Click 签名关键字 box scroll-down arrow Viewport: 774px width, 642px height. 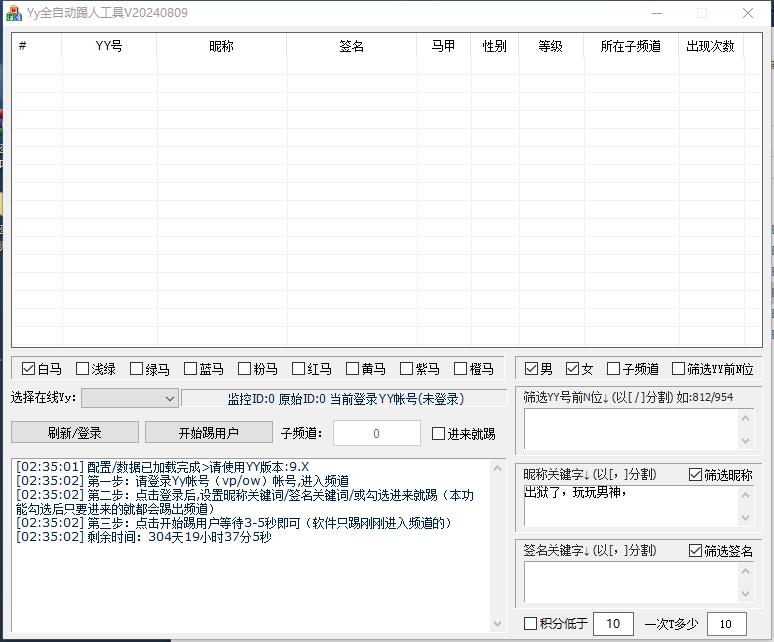pos(745,594)
